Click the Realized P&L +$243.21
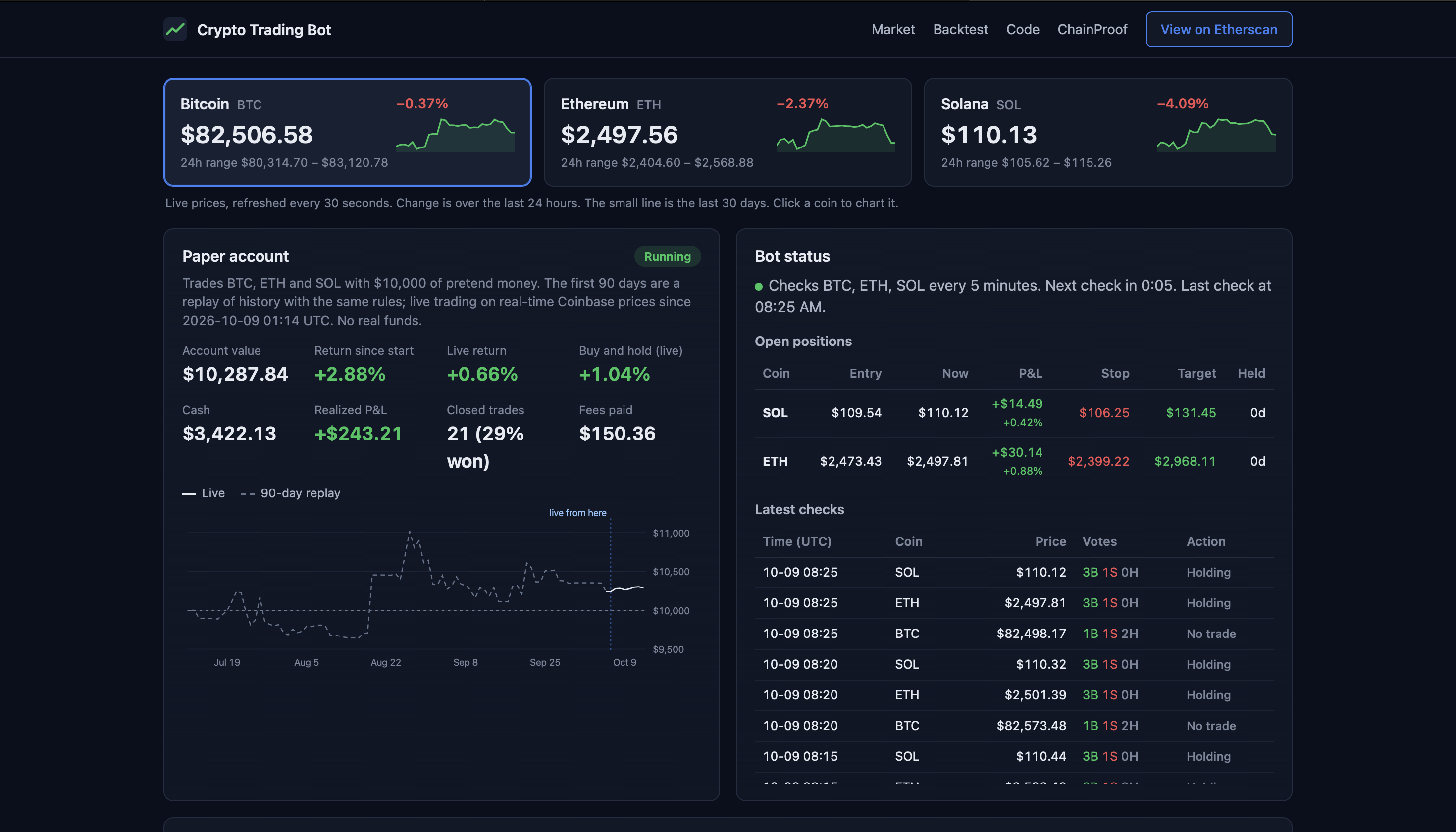This screenshot has height=832, width=1456. point(359,434)
